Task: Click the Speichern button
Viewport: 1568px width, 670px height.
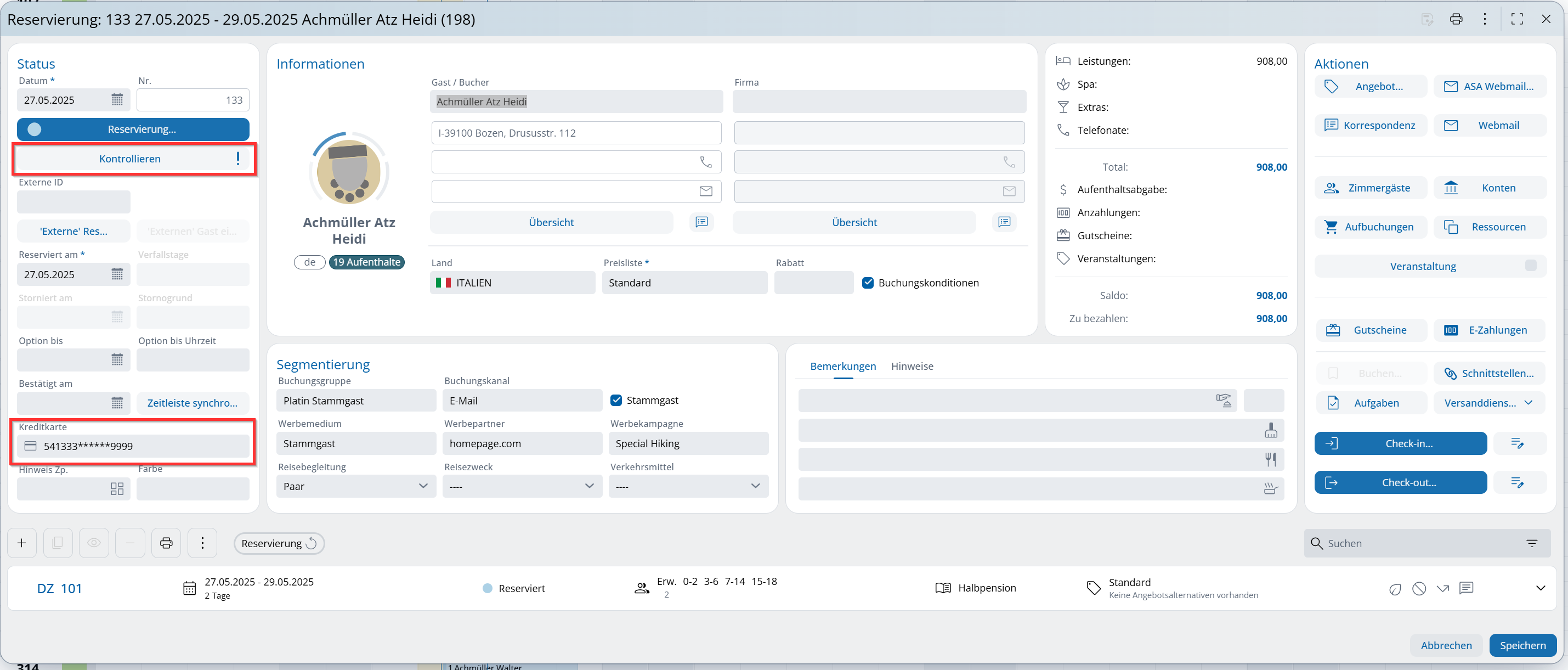Action: pyautogui.click(x=1522, y=645)
